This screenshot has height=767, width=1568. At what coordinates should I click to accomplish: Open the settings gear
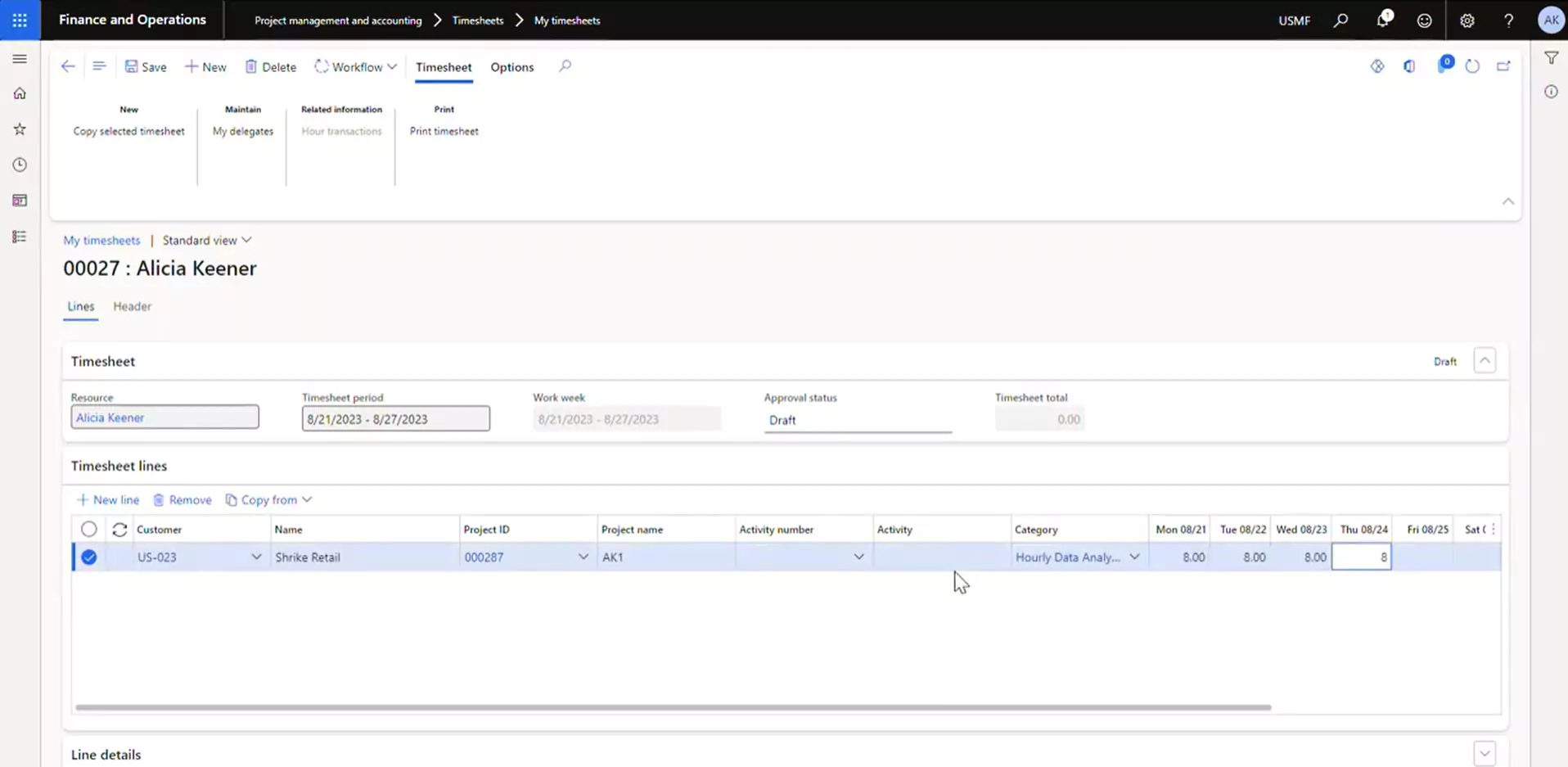pos(1467,20)
